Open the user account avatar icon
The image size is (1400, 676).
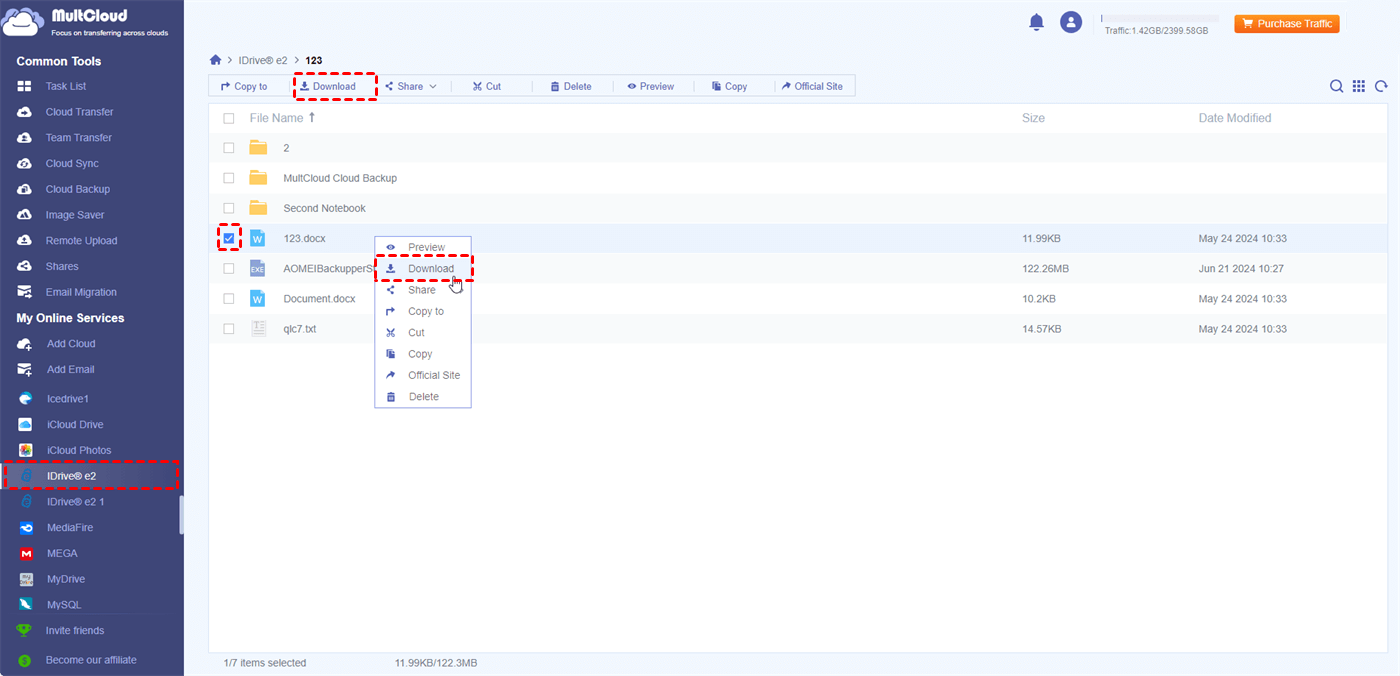1071,22
